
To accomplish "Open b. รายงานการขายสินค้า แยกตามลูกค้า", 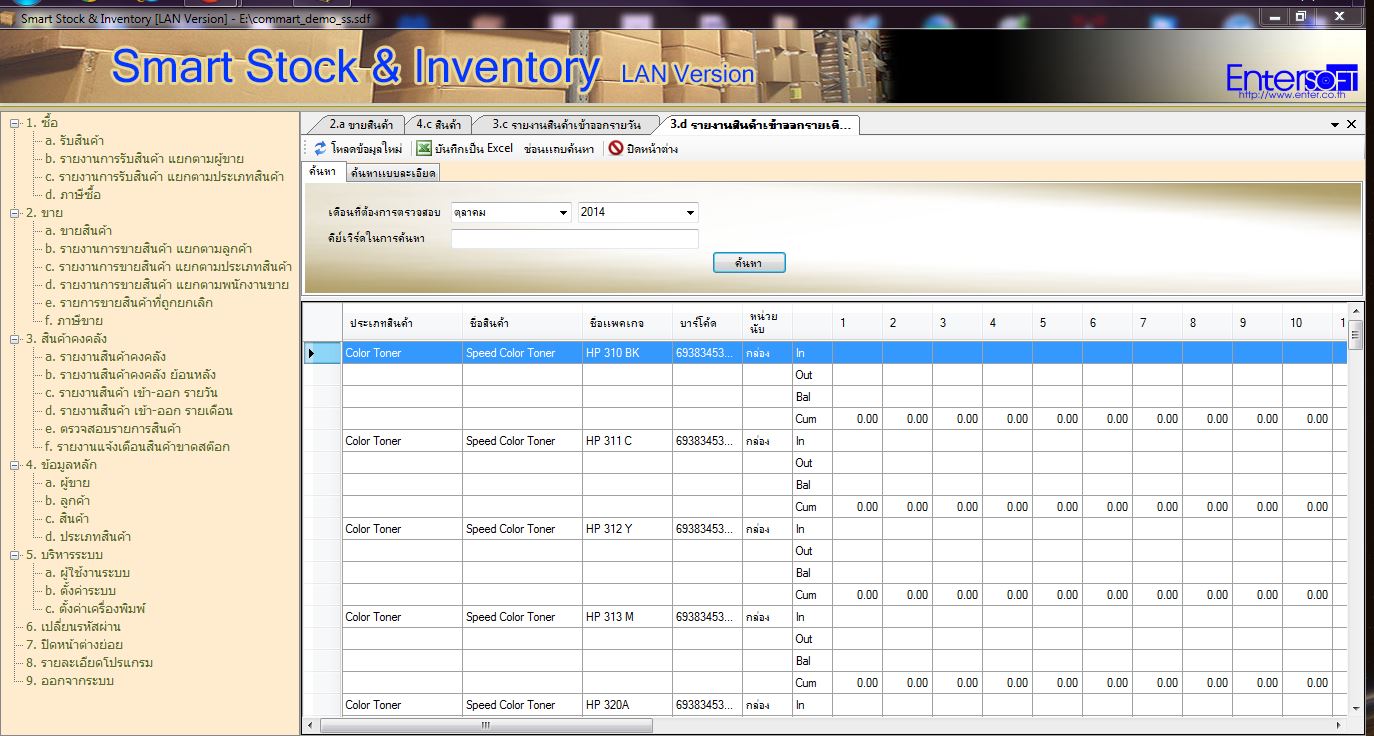I will (x=149, y=249).
